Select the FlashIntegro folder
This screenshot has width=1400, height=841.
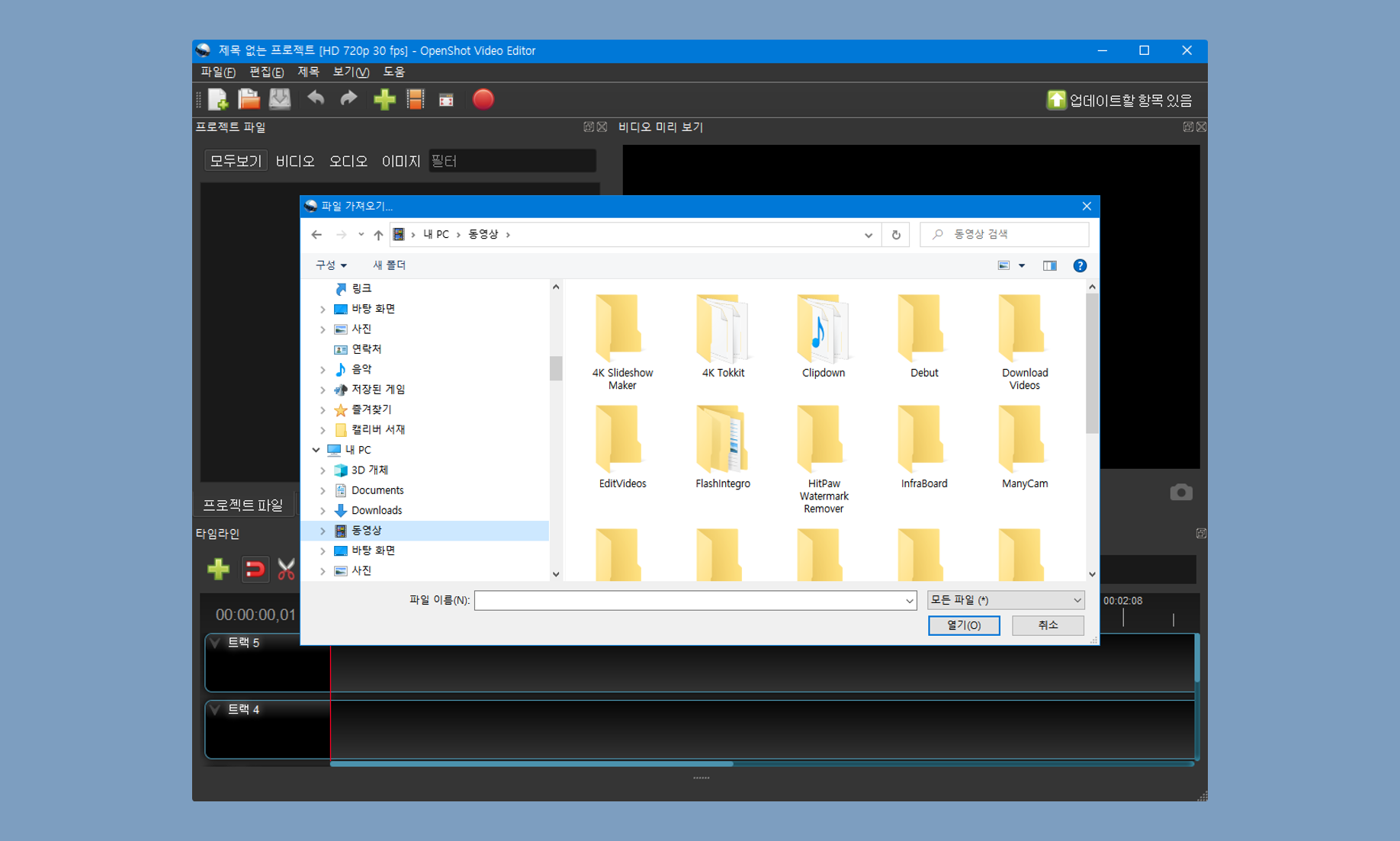point(723,448)
